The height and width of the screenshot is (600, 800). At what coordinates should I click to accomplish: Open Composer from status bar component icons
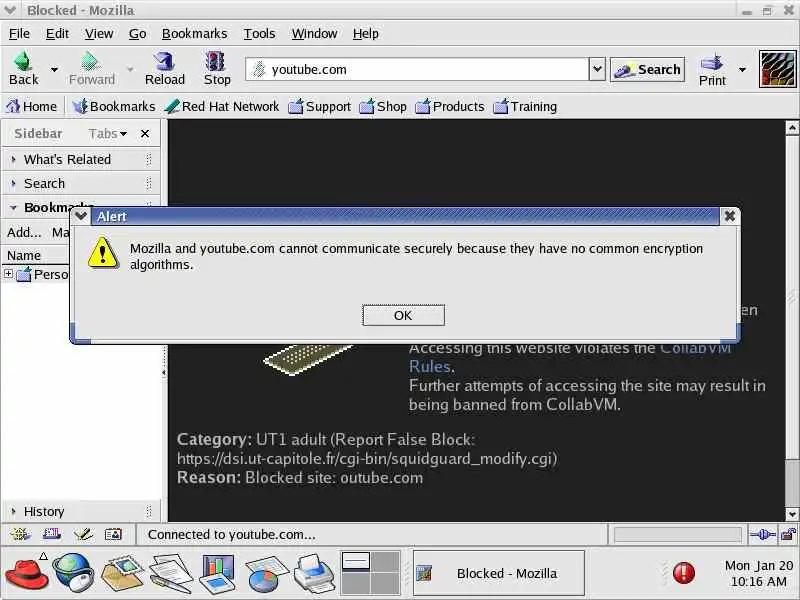click(x=83, y=534)
